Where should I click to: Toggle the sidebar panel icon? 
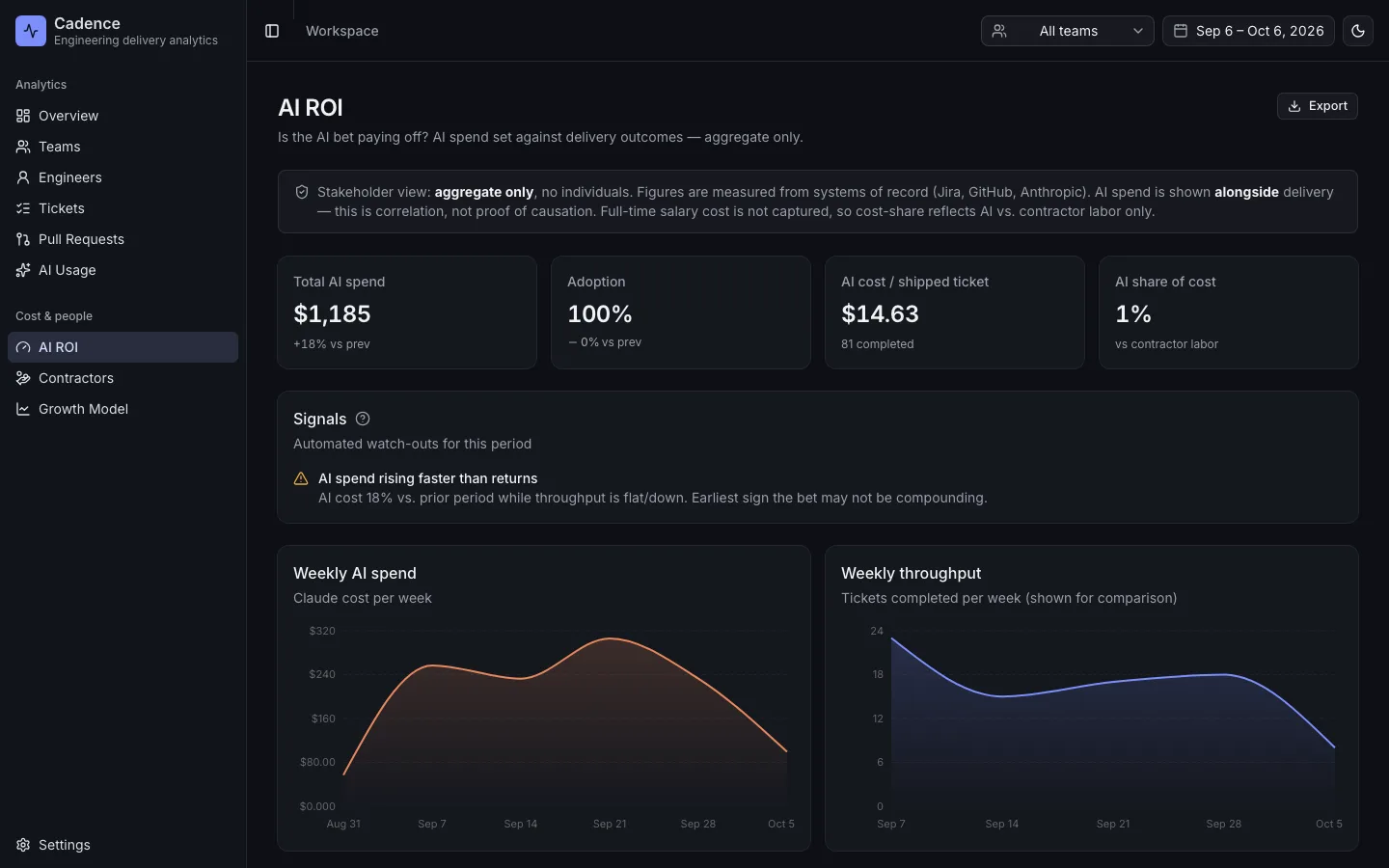(x=272, y=31)
